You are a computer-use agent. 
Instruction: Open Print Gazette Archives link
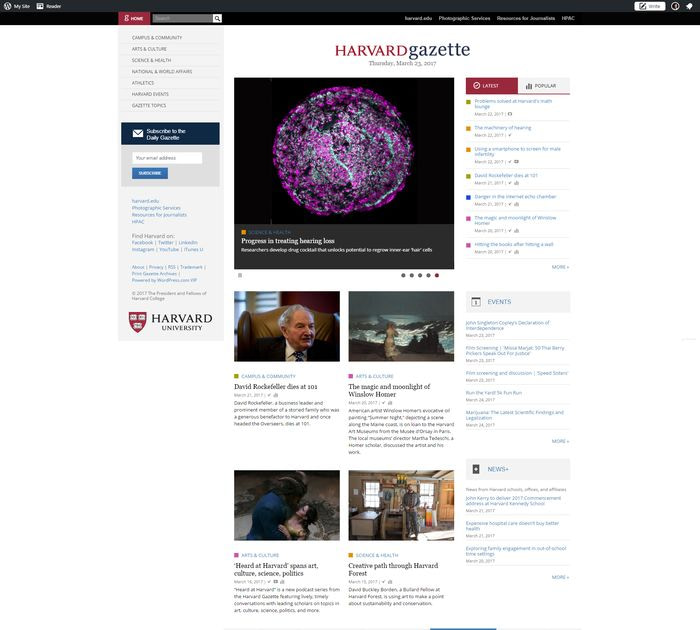tap(154, 274)
